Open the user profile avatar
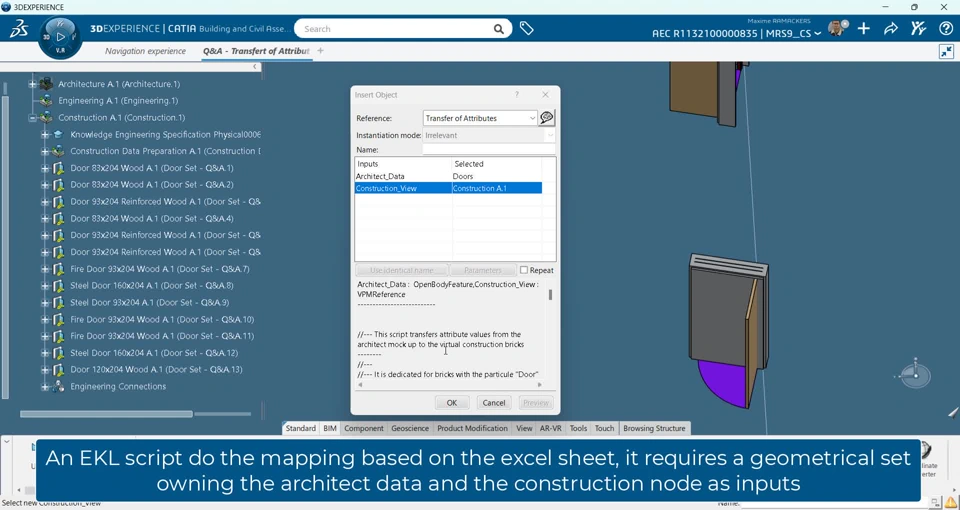 click(837, 28)
